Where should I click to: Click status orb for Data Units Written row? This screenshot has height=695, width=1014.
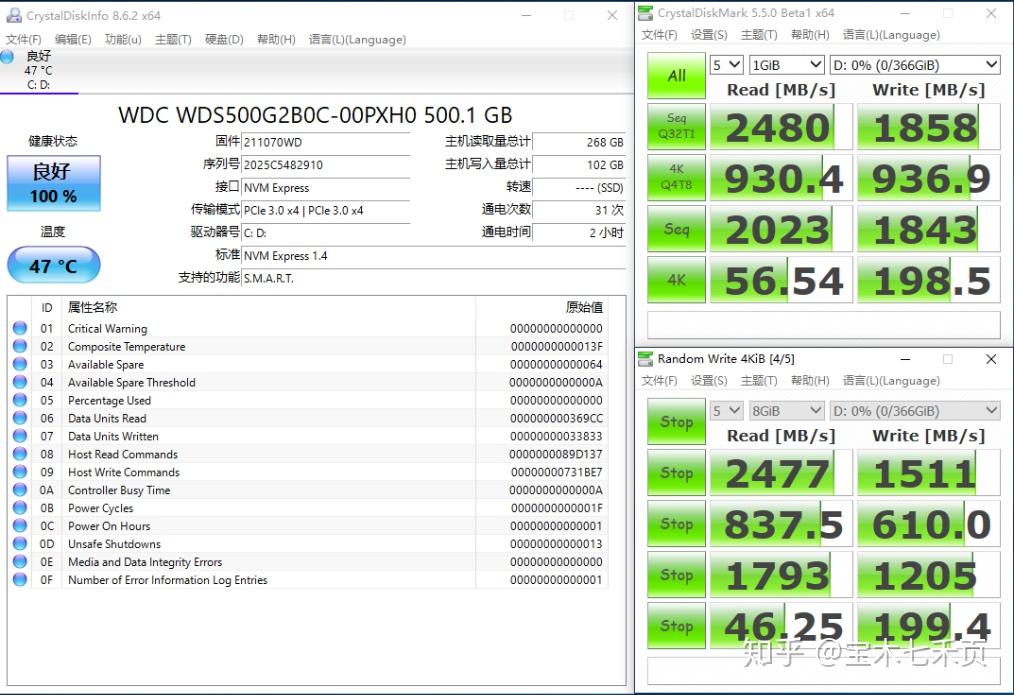click(20, 436)
